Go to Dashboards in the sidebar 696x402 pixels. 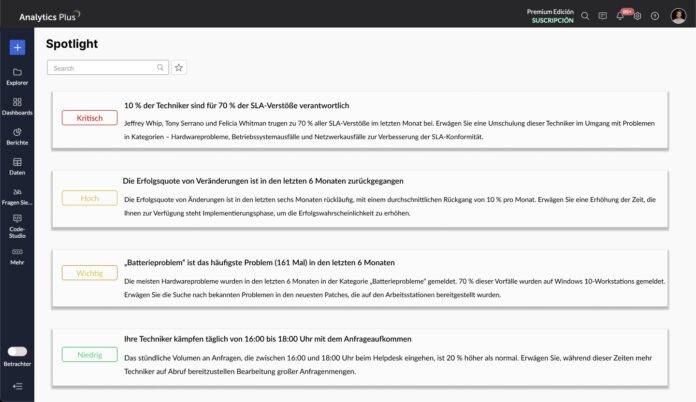point(17,107)
